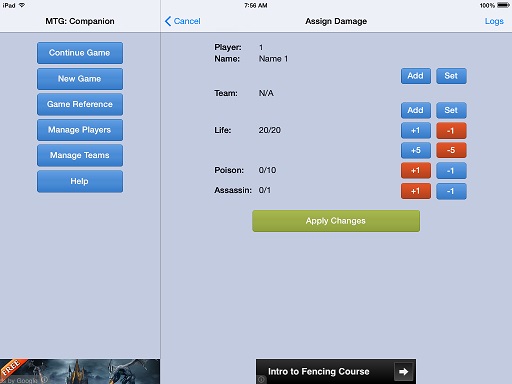Open the Help section
This screenshot has width=512, height=384.
point(80,181)
